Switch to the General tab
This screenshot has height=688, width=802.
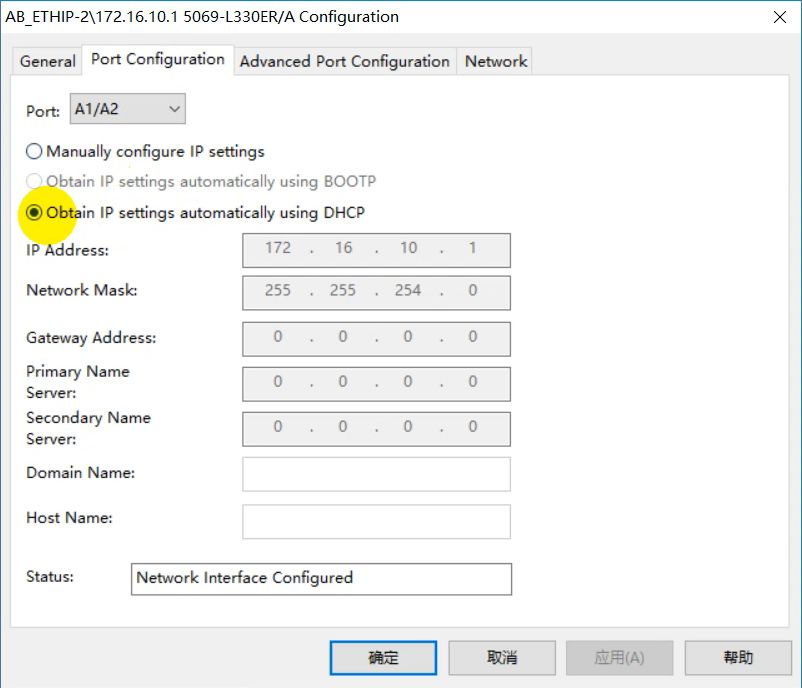point(47,61)
